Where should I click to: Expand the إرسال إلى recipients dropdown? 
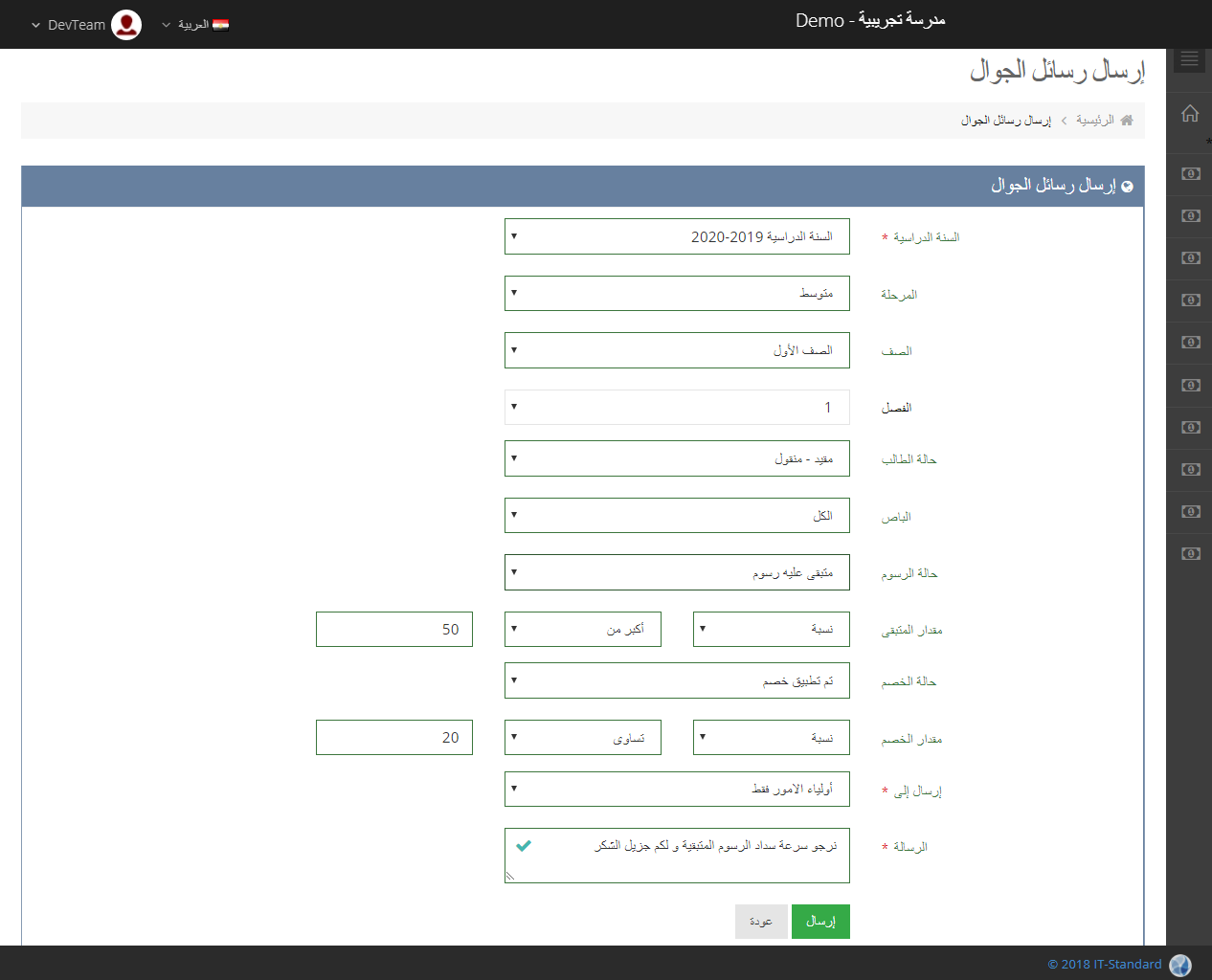coord(677,790)
